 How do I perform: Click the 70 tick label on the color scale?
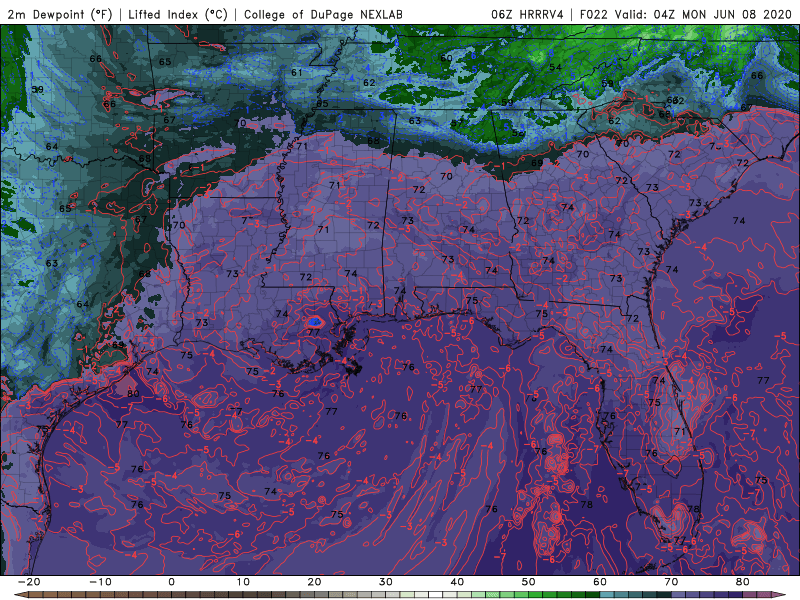click(x=671, y=582)
